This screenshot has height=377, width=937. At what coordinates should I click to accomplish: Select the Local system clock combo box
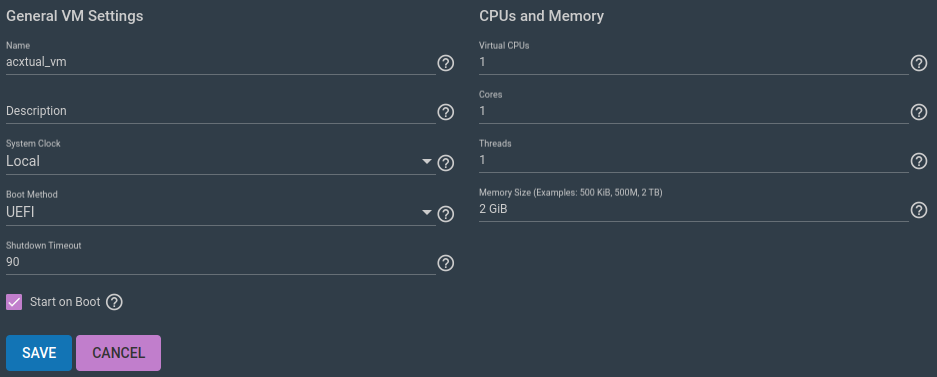coord(221,161)
